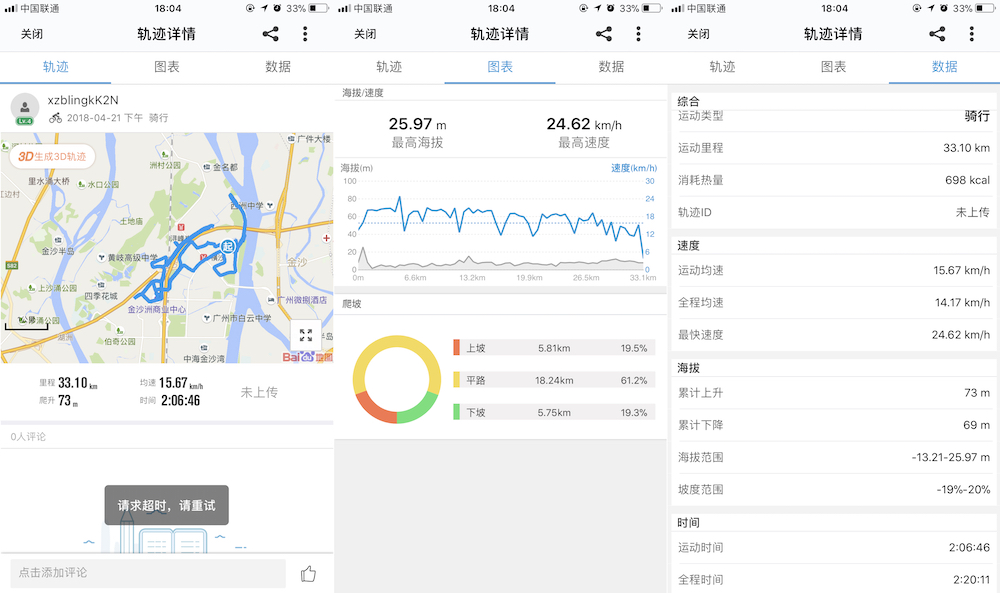
Task: Tap alarm clock icon in left status bar
Action: tap(277, 8)
